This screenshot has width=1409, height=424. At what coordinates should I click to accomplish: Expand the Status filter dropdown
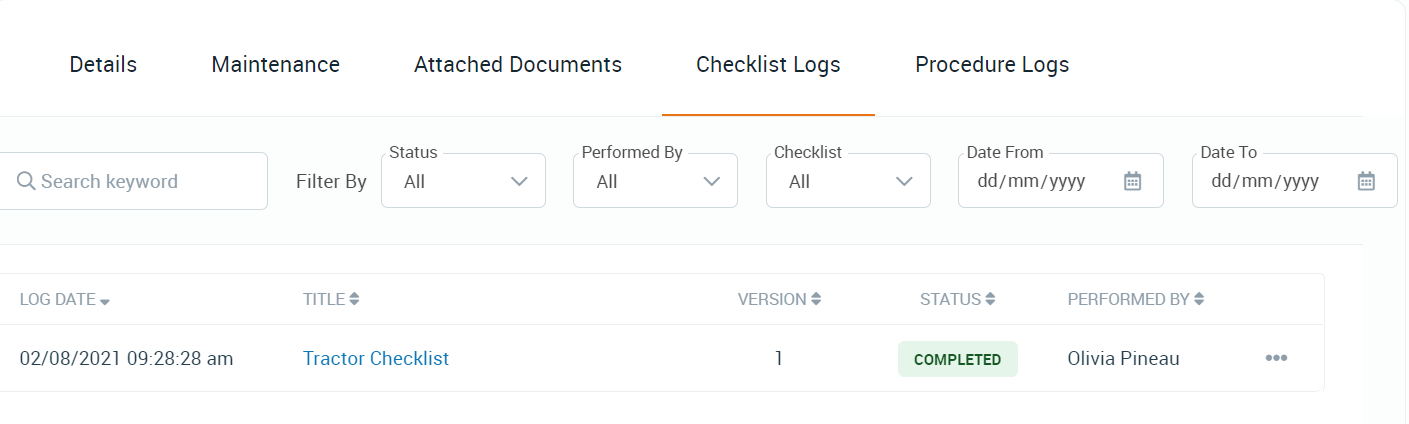point(463,181)
